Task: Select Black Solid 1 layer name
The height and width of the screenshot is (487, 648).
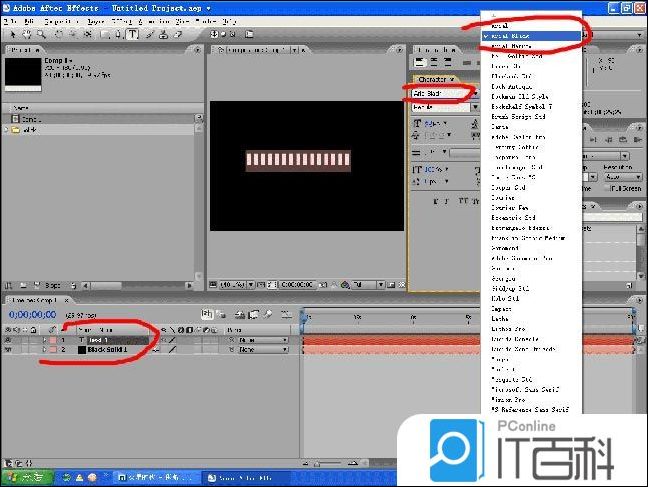Action: pos(112,351)
